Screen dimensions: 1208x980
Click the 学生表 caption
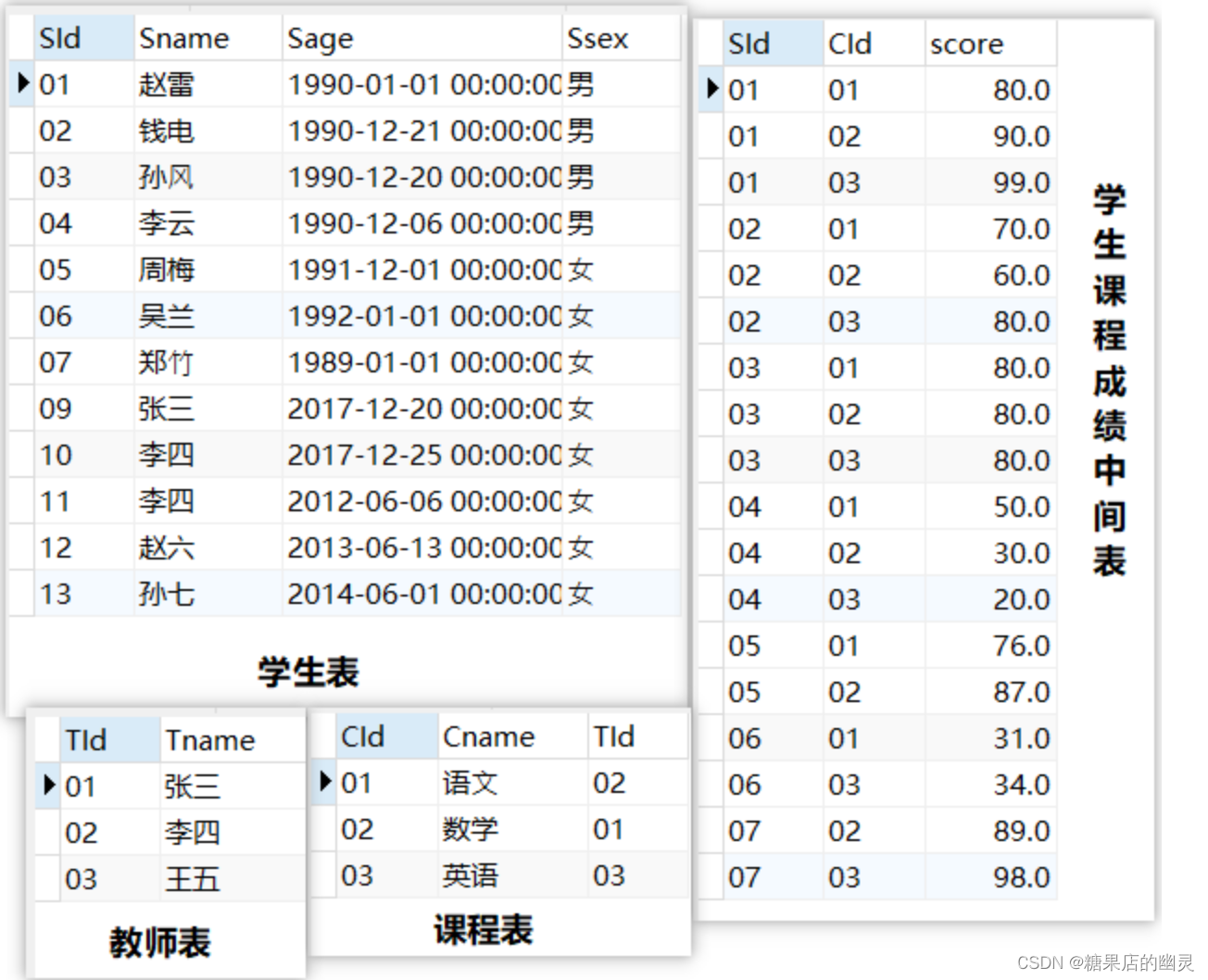pos(308,672)
